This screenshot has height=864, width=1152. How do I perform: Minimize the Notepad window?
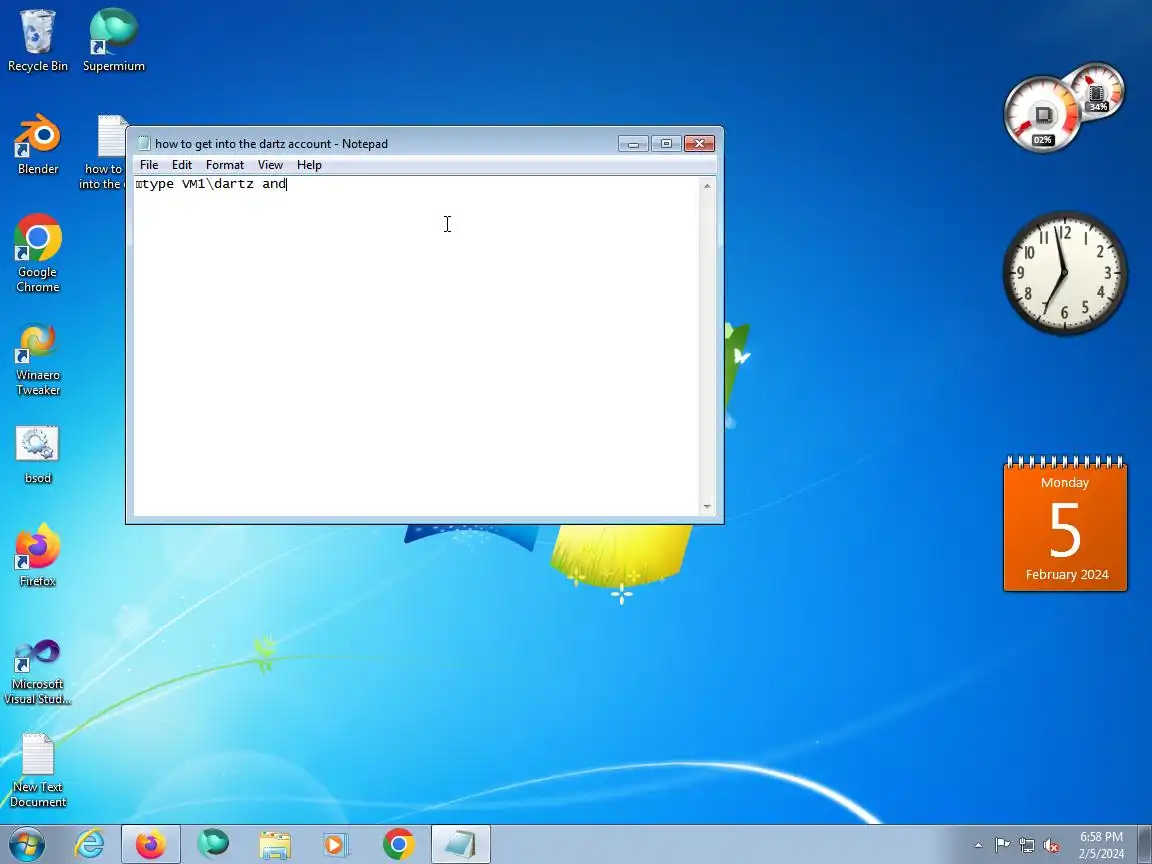tap(633, 143)
